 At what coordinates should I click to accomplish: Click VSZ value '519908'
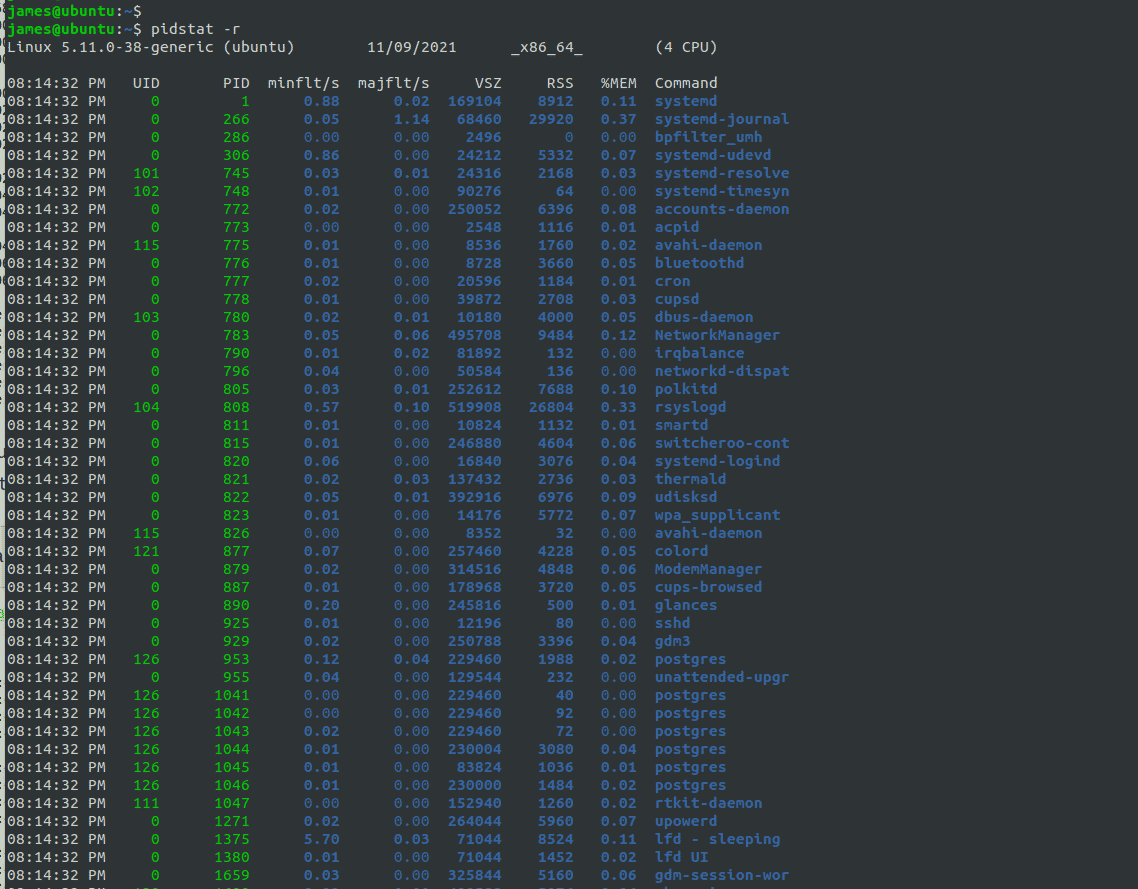pos(475,407)
